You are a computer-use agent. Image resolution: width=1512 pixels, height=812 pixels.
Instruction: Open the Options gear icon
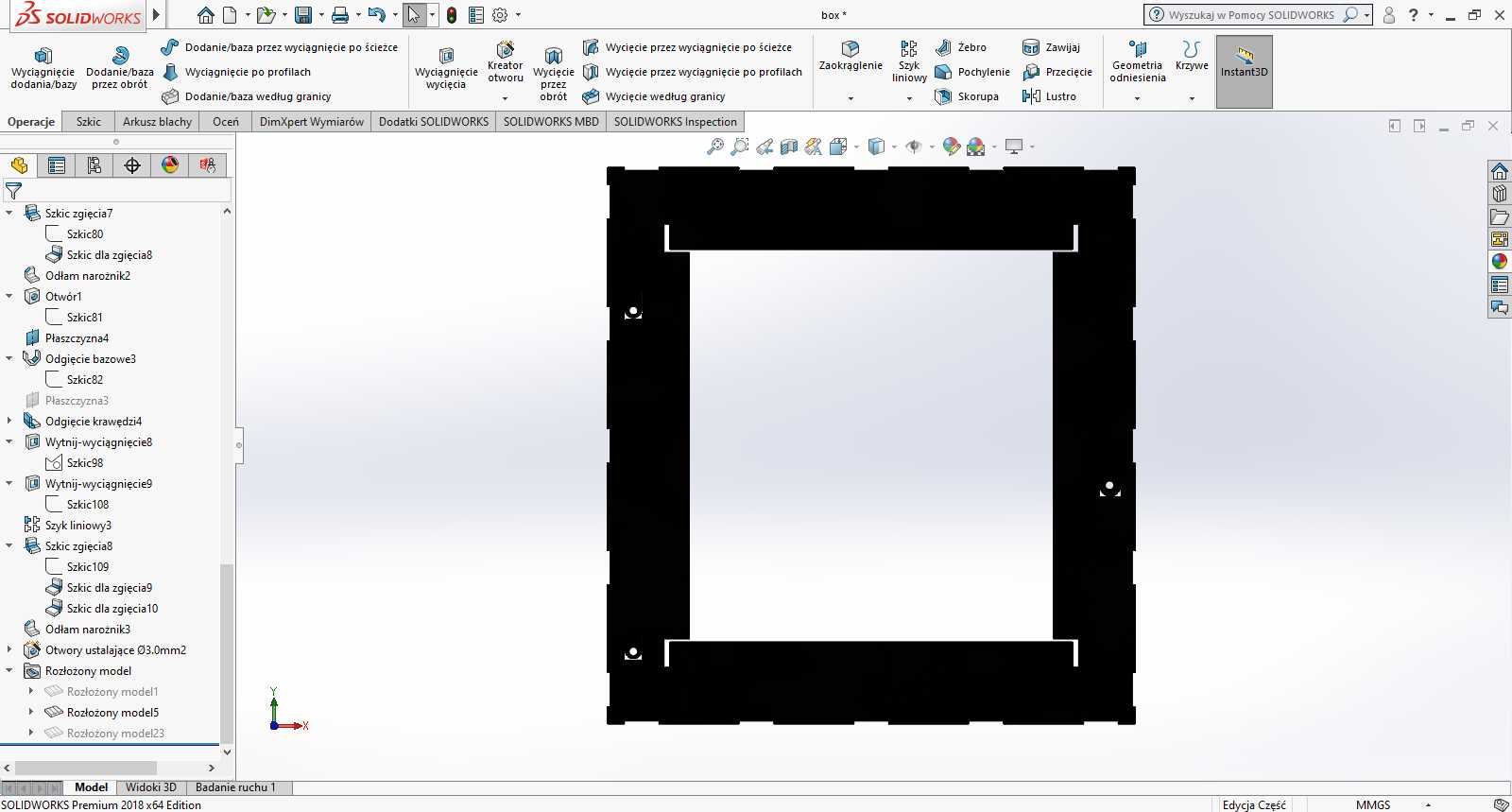click(x=500, y=15)
